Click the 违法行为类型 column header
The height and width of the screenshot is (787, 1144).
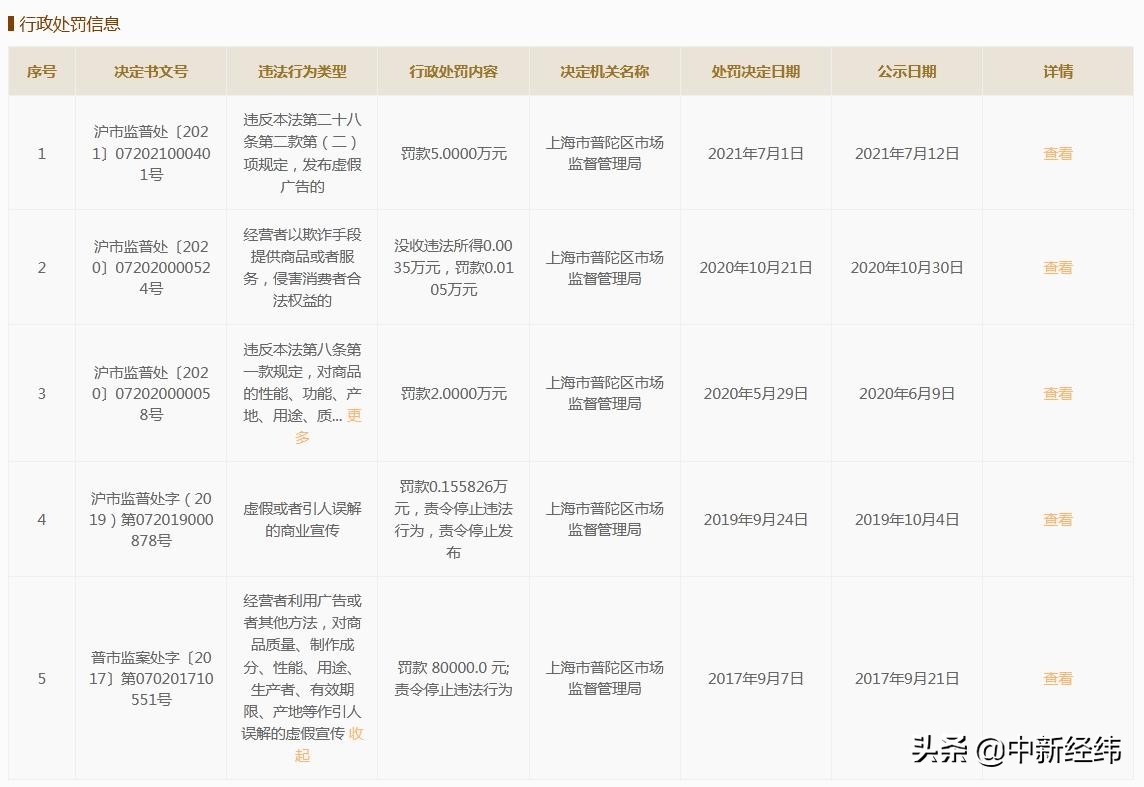pyautogui.click(x=302, y=71)
